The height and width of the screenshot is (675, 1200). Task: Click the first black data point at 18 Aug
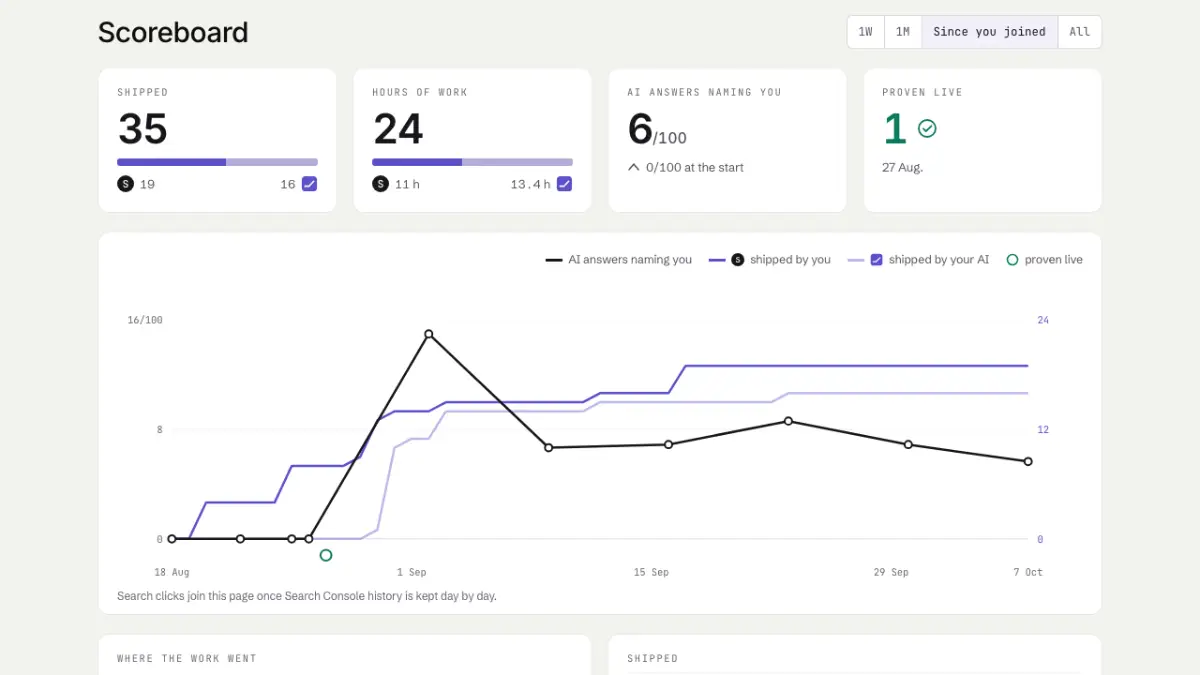pyautogui.click(x=172, y=539)
